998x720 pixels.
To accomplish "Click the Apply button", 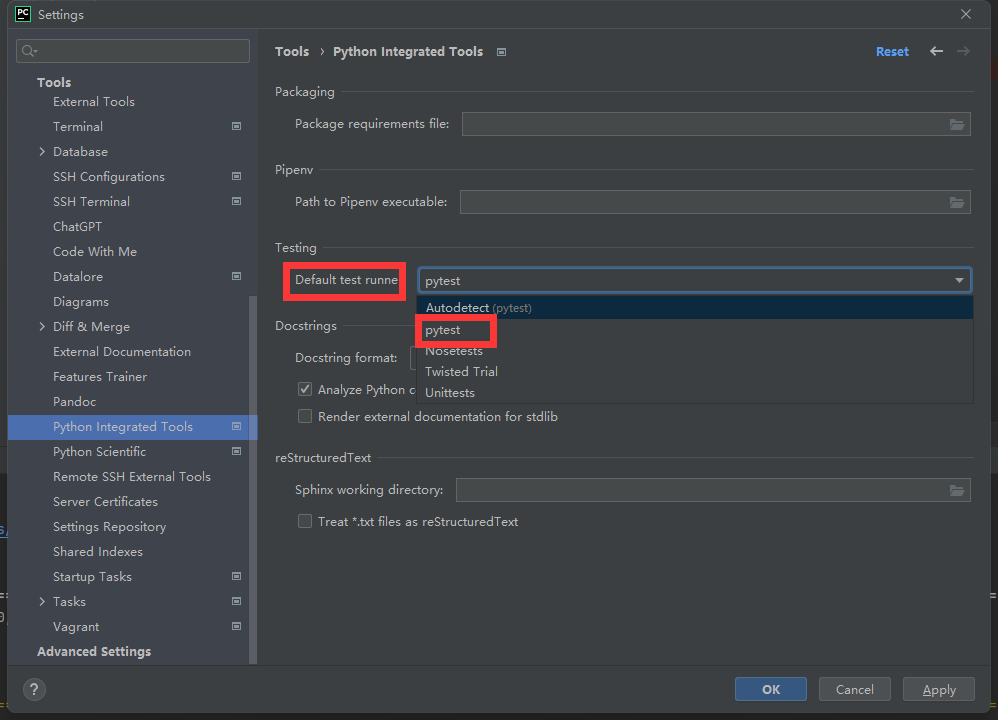I will pos(939,689).
